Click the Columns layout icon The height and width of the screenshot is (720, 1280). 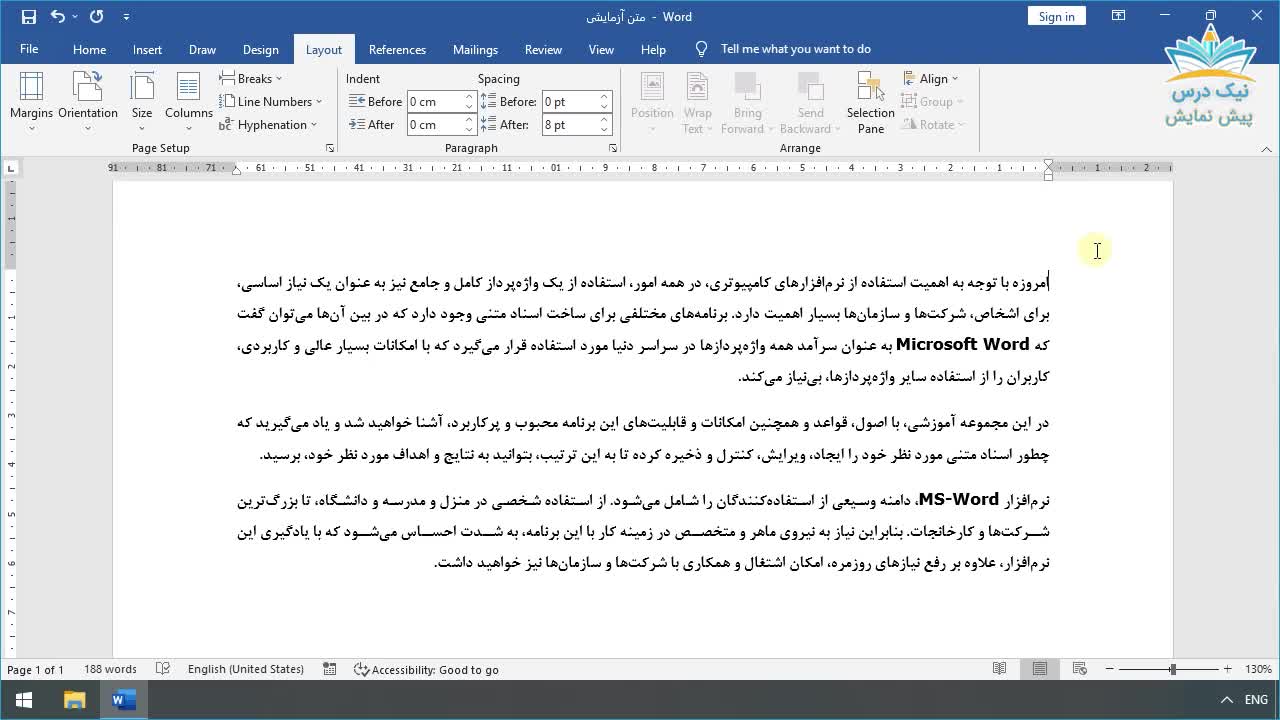(x=188, y=88)
